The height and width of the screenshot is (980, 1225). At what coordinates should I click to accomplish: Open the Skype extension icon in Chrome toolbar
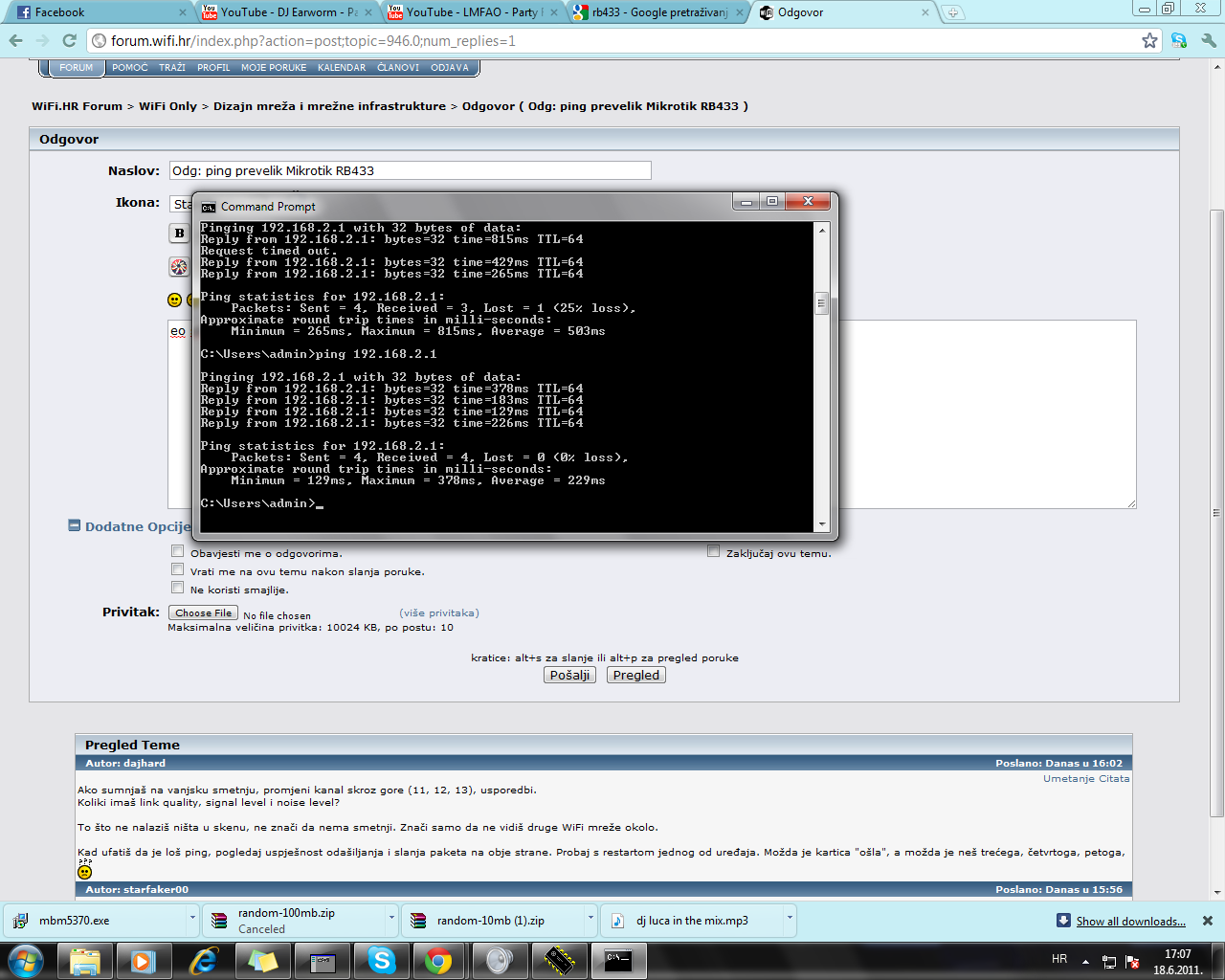1179,41
